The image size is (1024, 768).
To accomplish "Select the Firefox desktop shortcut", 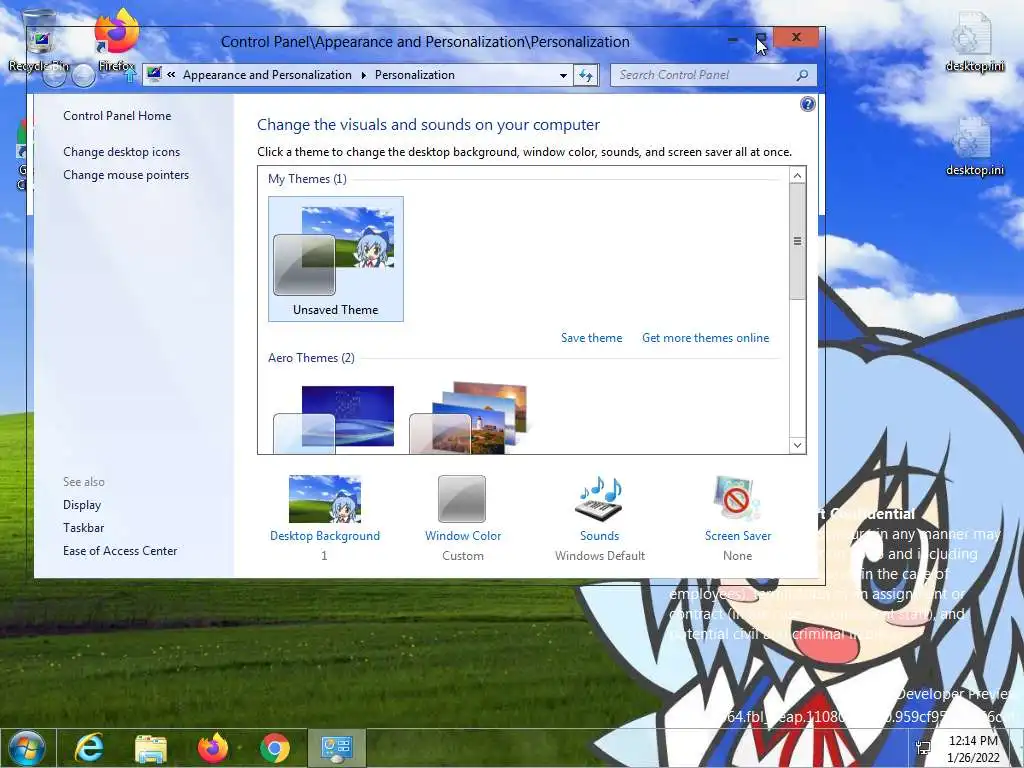I will pos(116,40).
